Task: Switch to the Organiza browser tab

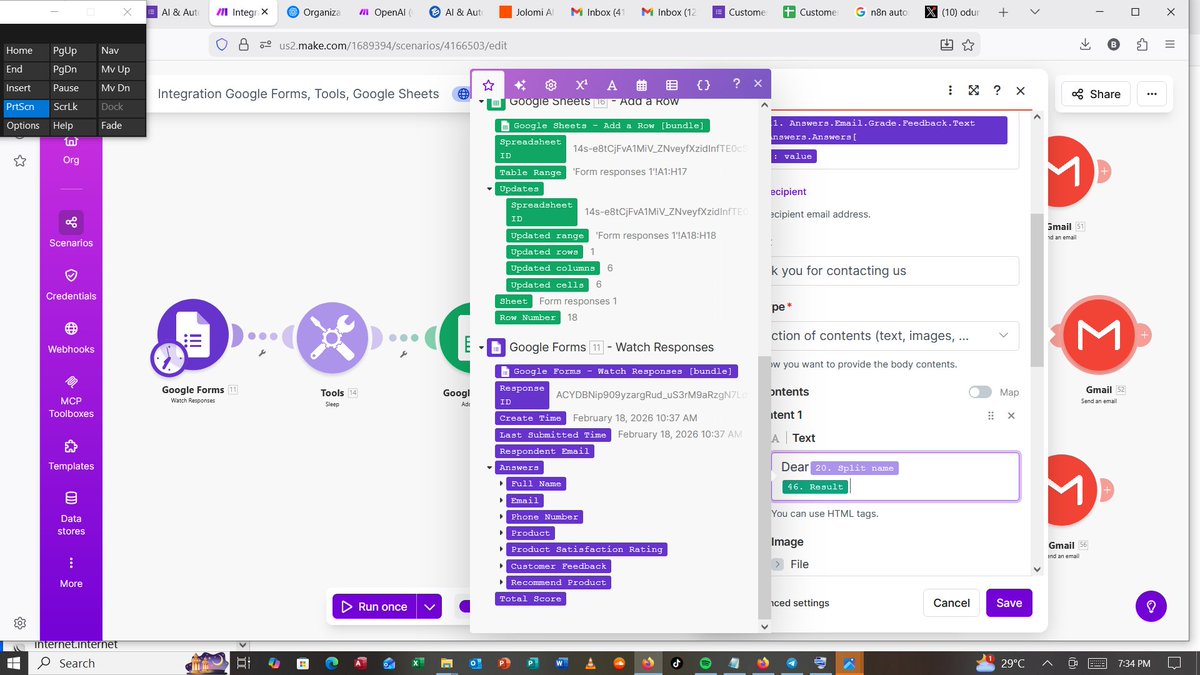Action: tap(313, 12)
